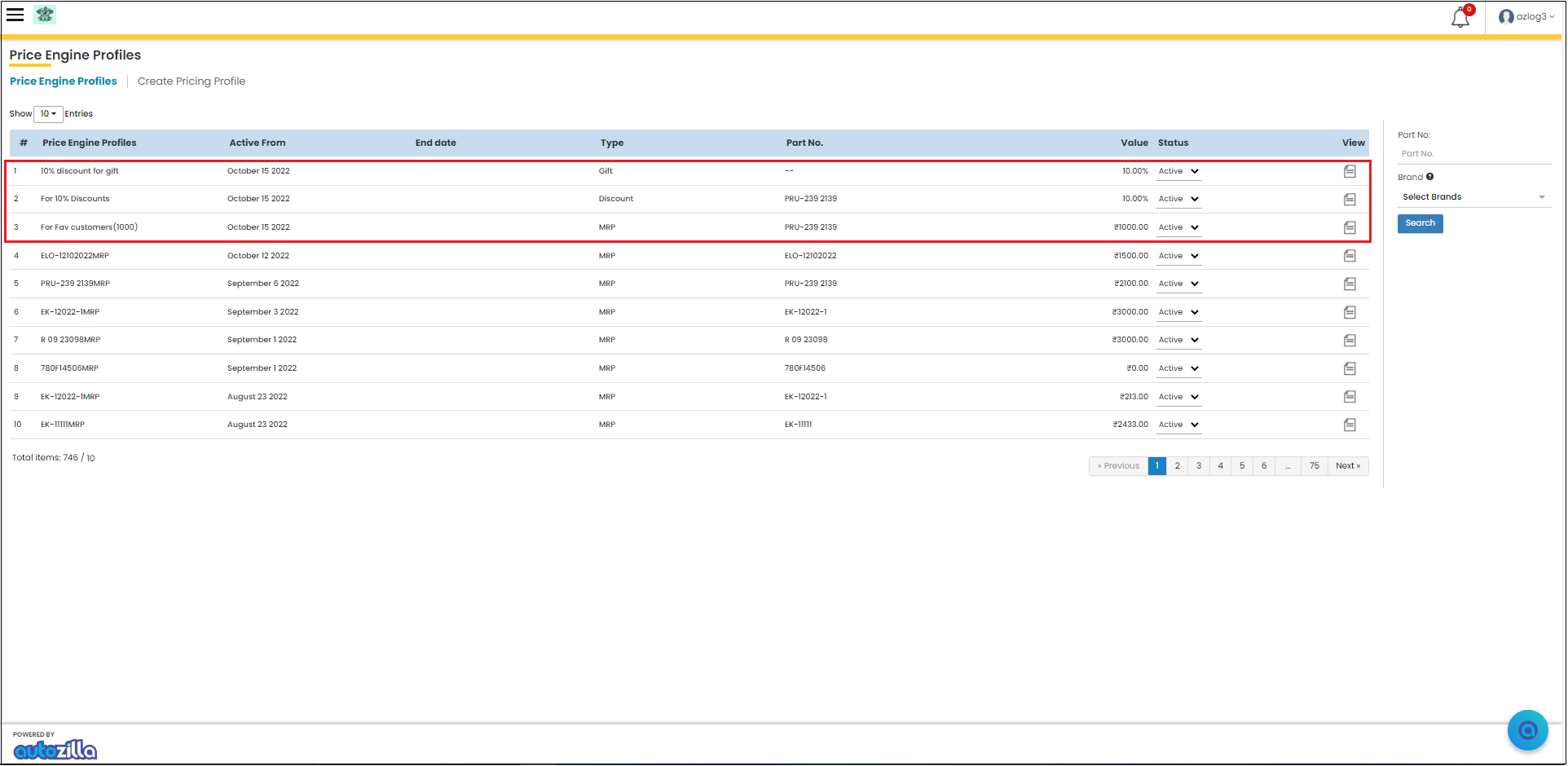
Task: Open view icon for 780F14506MRP row
Action: (x=1350, y=369)
